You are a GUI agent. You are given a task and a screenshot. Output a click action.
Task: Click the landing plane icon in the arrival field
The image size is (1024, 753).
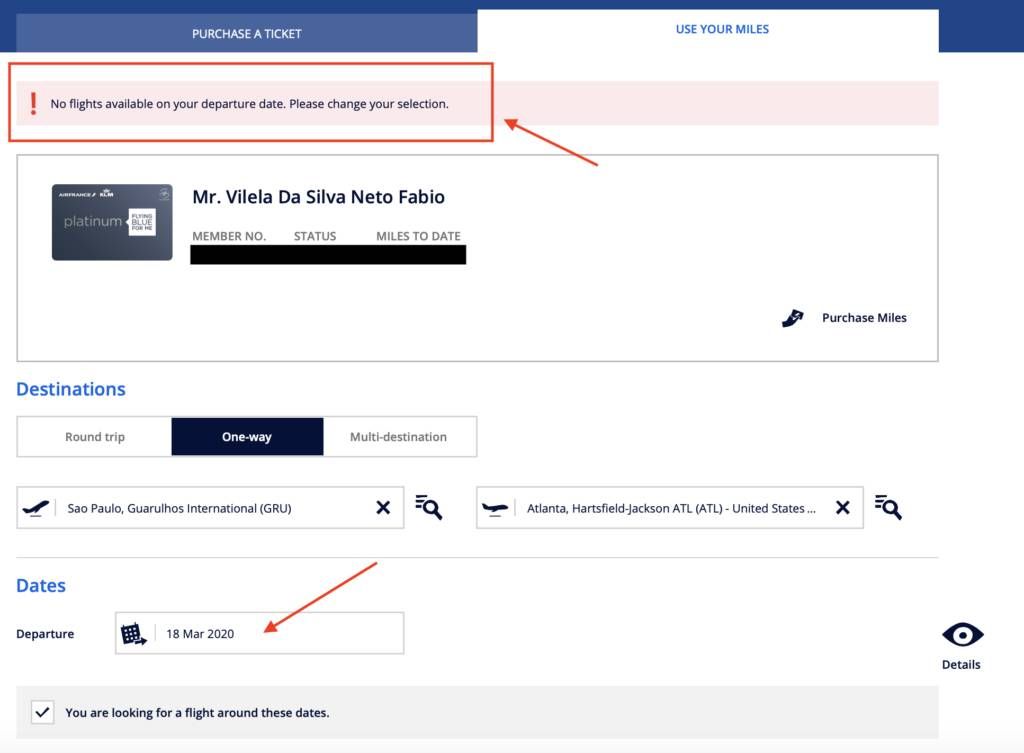(495, 508)
